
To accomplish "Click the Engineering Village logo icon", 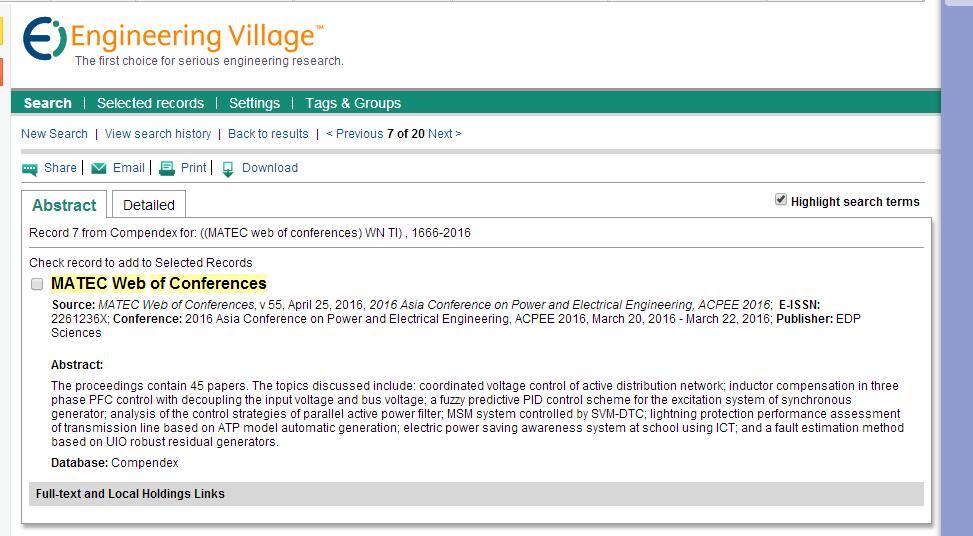I will coord(45,38).
